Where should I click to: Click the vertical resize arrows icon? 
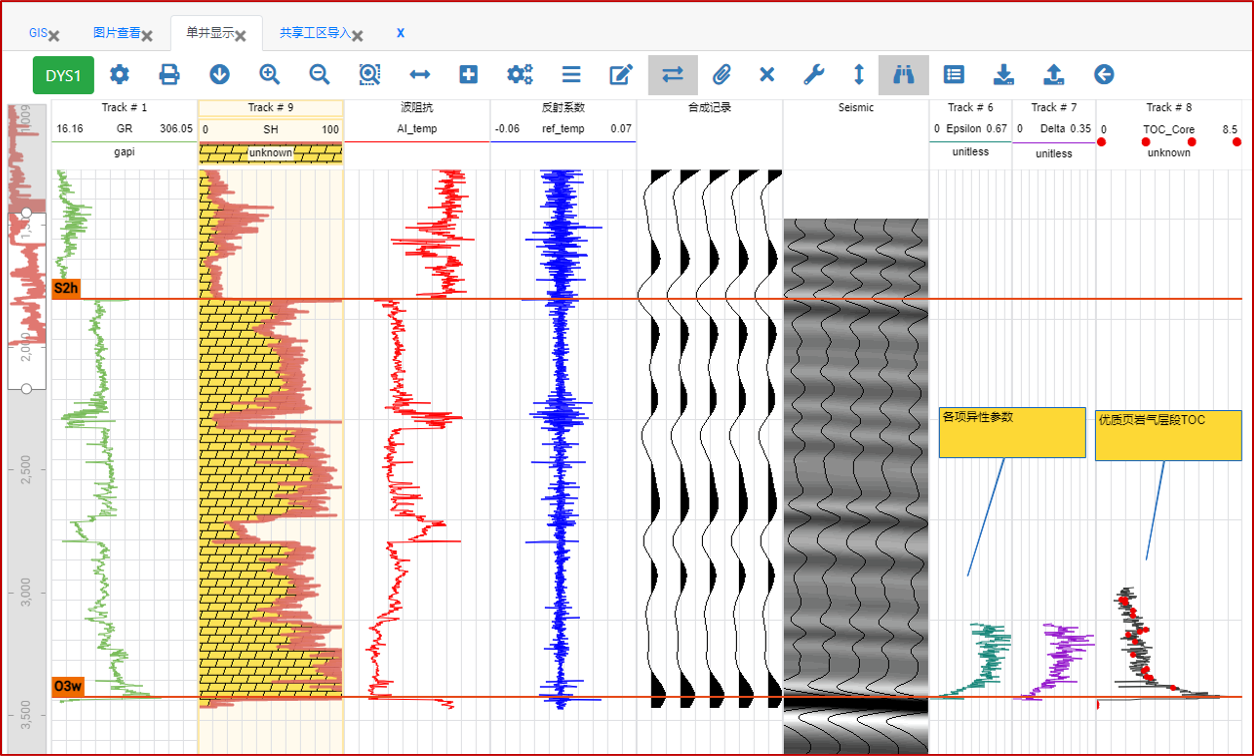[x=858, y=75]
